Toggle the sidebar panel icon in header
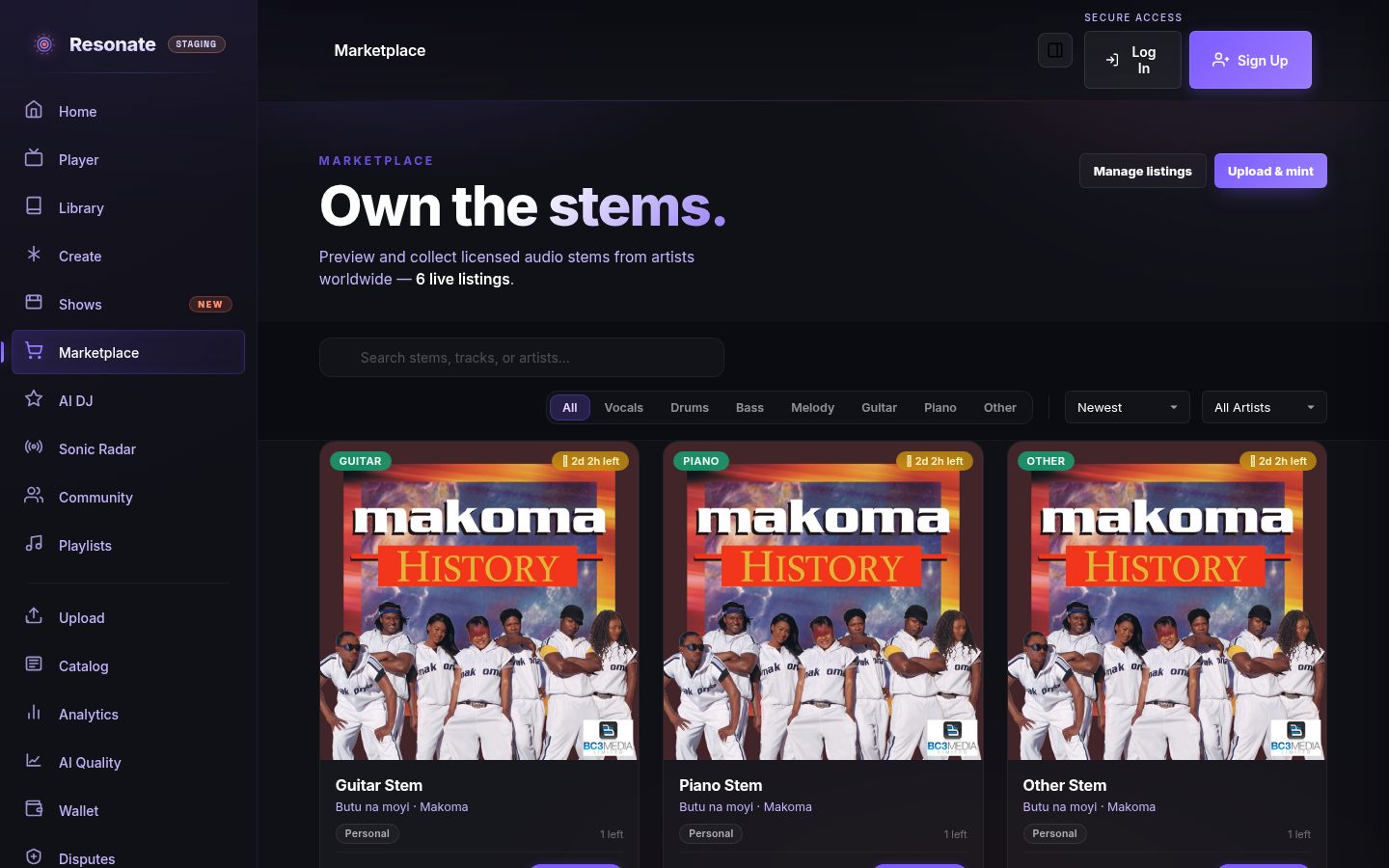This screenshot has height=868, width=1389. (x=1055, y=50)
